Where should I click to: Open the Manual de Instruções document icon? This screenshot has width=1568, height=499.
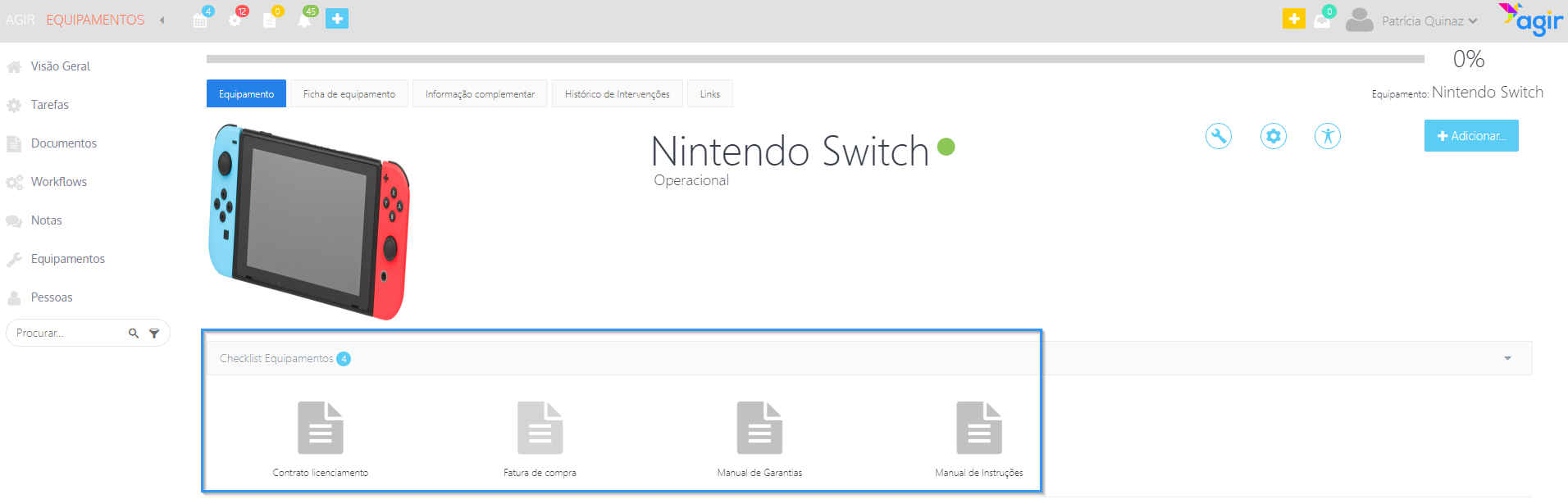pyautogui.click(x=979, y=428)
